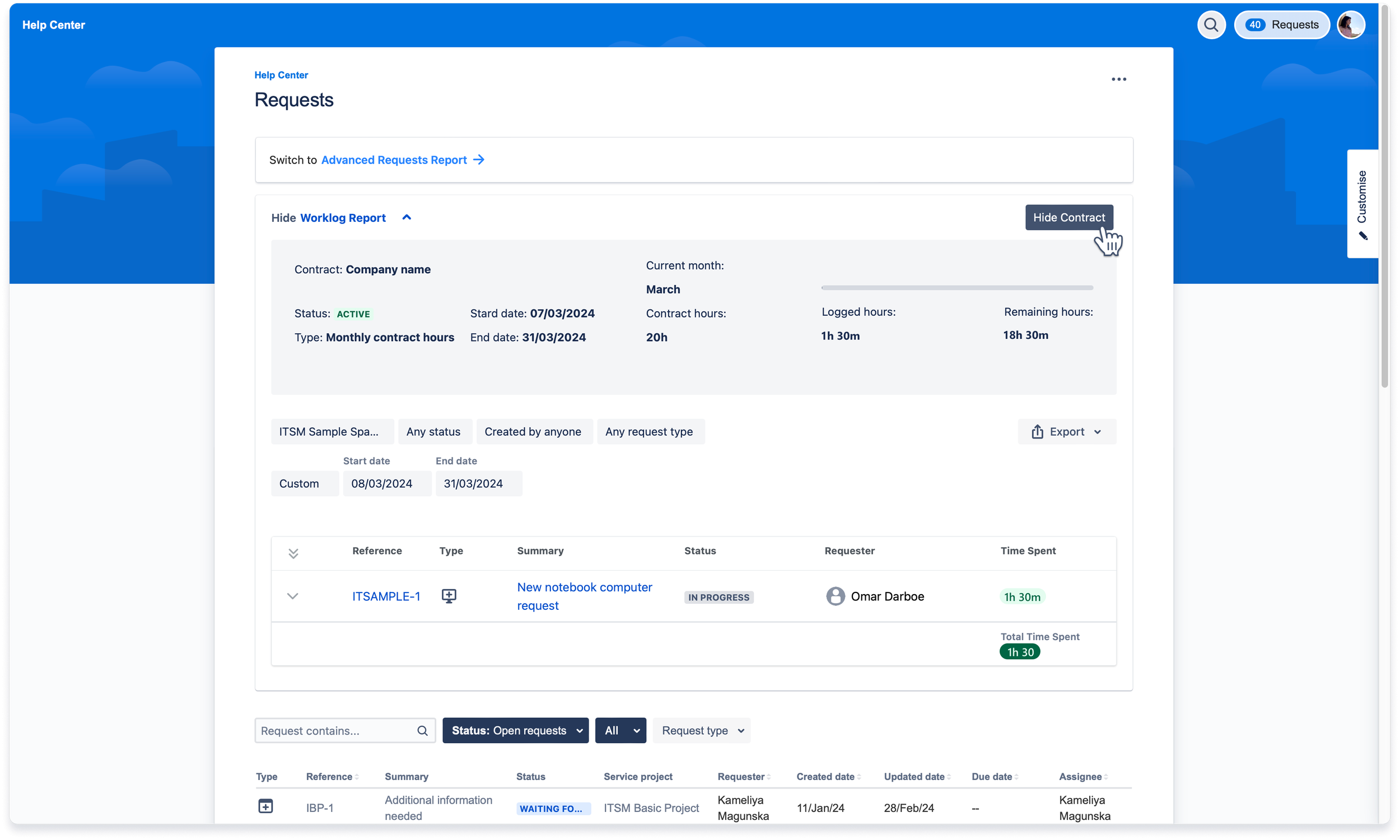Open Status: Open requests dropdown
Screen dimensions: 1400x840
point(515,731)
